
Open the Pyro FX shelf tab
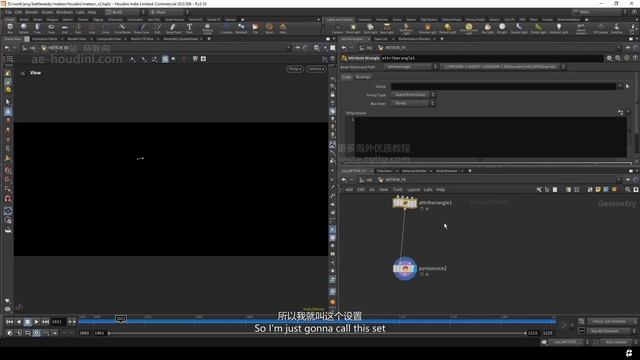coord(509,20)
